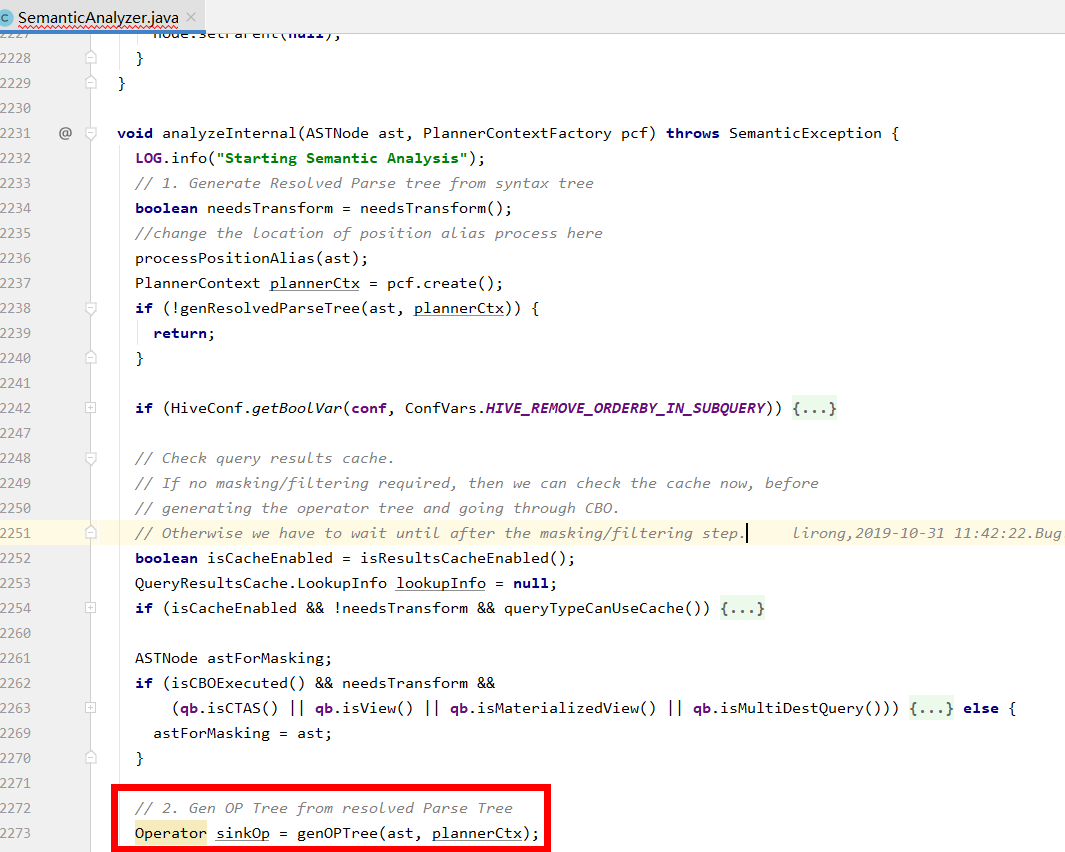This screenshot has width=1065, height=852.
Task: Click isCBOExecuted() on line 2262
Action: tap(238, 683)
